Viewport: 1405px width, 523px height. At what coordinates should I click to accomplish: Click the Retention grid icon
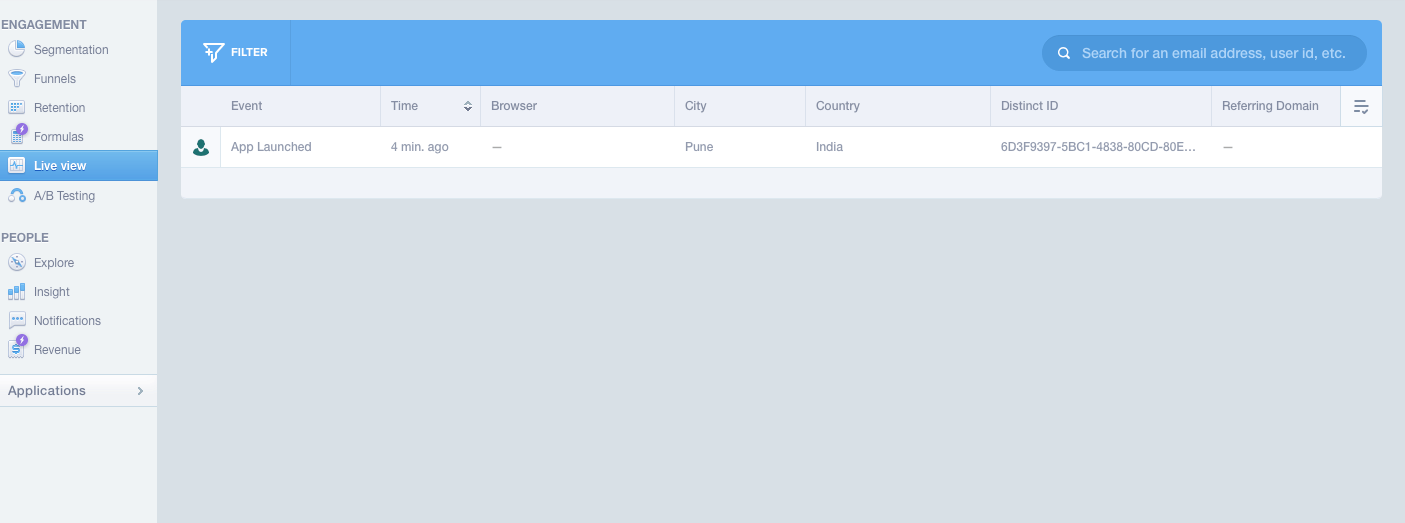tap(16, 107)
